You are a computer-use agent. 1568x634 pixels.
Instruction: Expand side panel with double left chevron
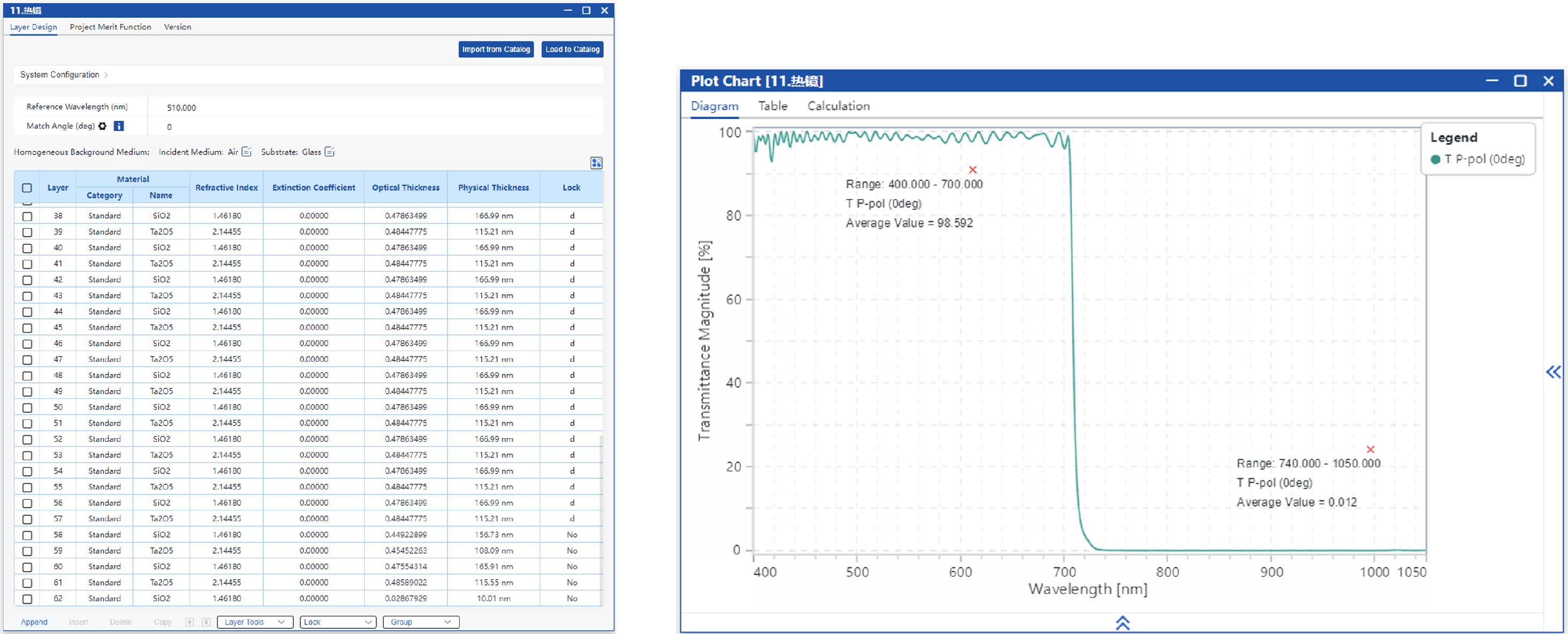[1553, 372]
